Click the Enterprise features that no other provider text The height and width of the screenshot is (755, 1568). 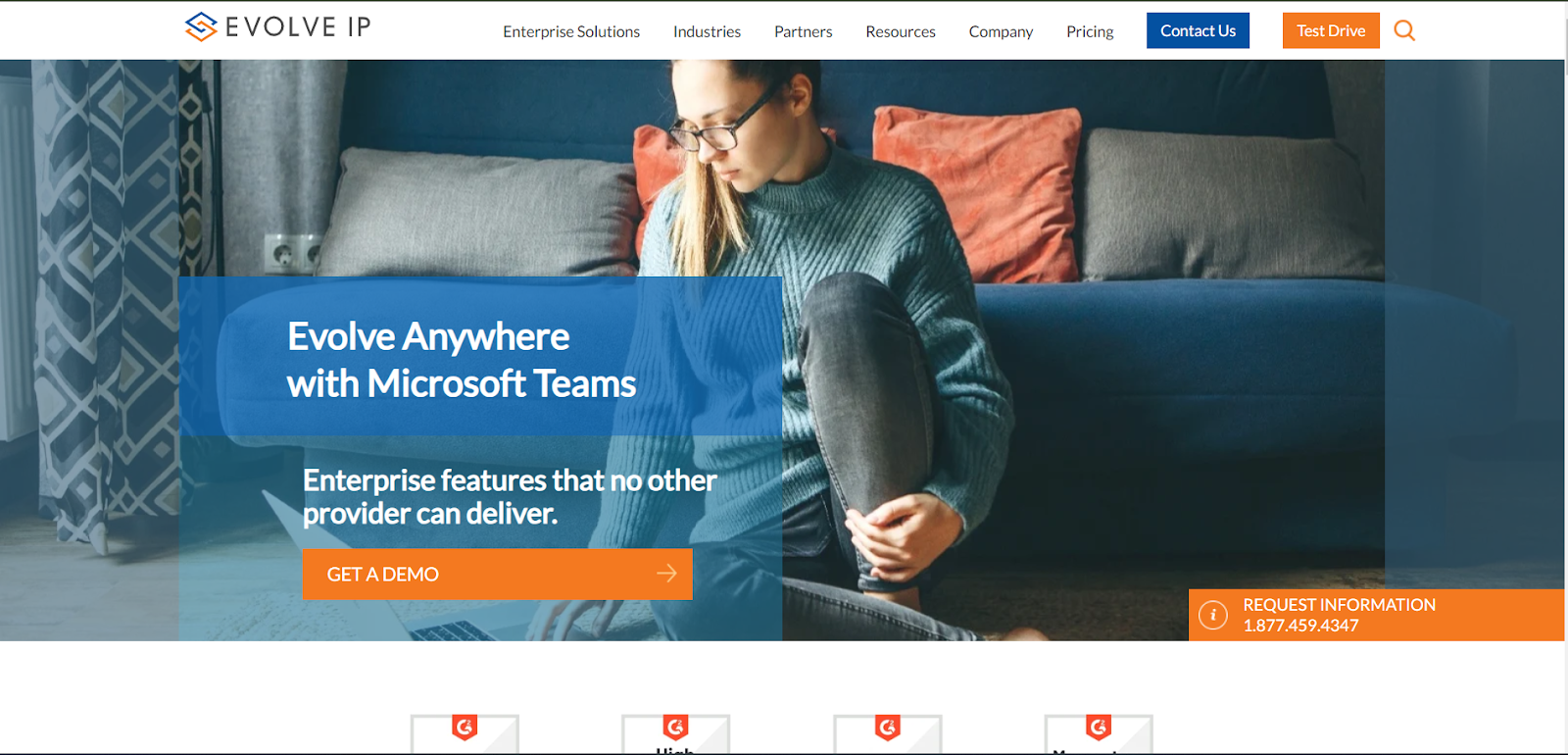point(510,496)
